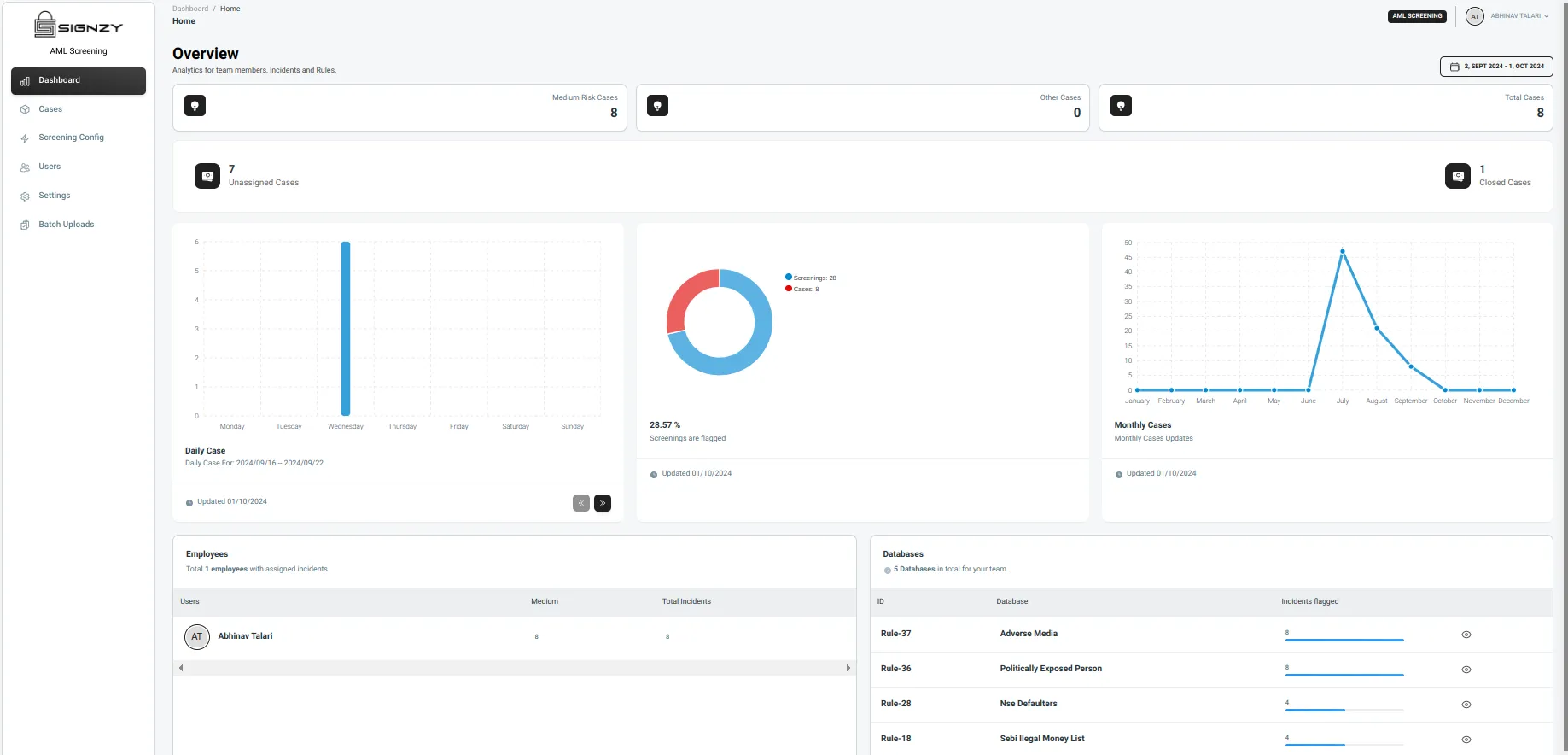Click the Total Incidents column header
This screenshot has height=755, width=1568.
pyautogui.click(x=686, y=601)
